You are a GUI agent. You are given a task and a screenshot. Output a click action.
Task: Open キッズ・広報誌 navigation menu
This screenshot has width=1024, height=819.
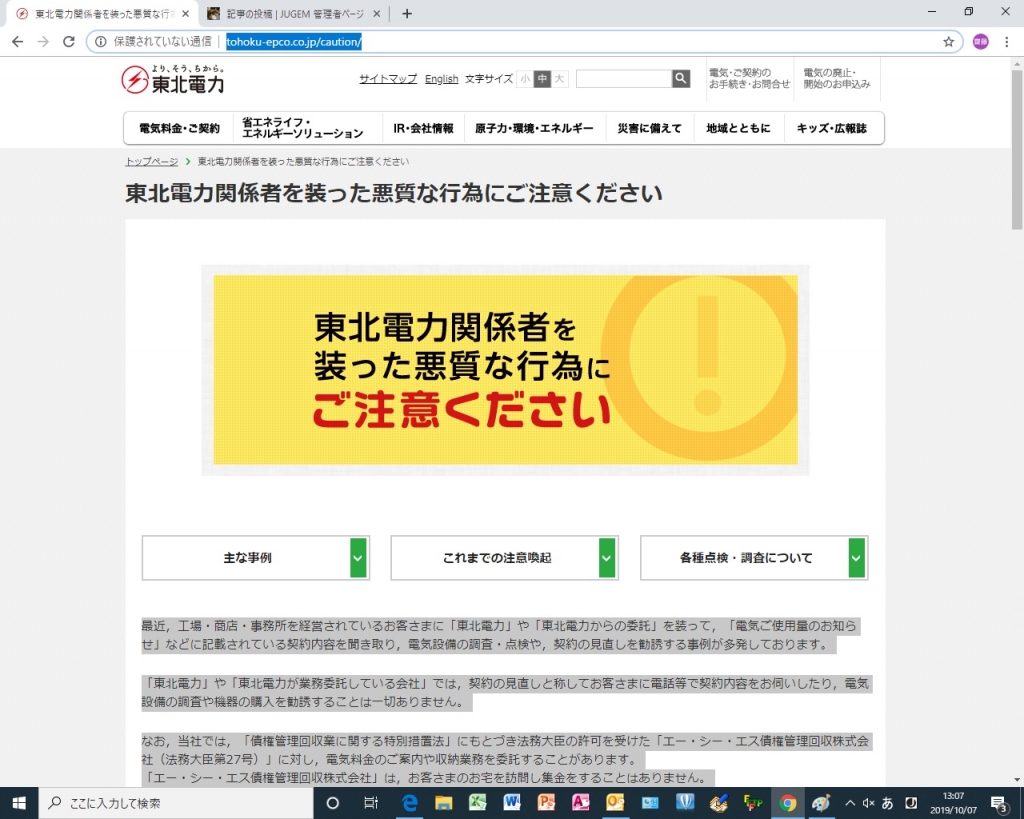[x=833, y=128]
